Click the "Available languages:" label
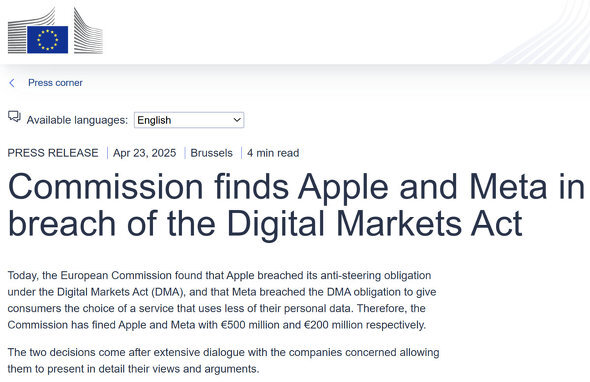This screenshot has width=590, height=382. pyautogui.click(x=77, y=120)
